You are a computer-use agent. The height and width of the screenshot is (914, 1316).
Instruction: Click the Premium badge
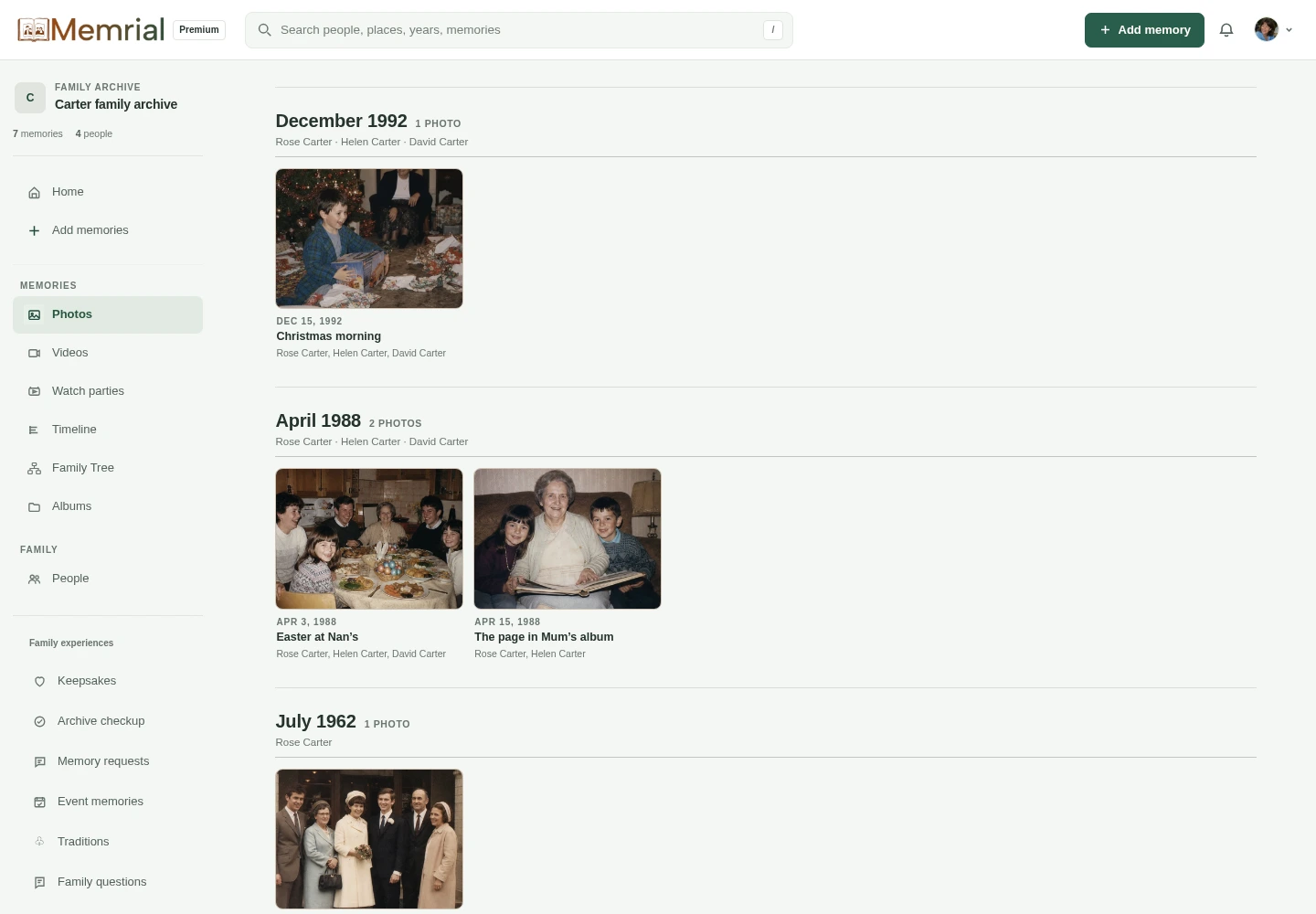pyautogui.click(x=199, y=30)
